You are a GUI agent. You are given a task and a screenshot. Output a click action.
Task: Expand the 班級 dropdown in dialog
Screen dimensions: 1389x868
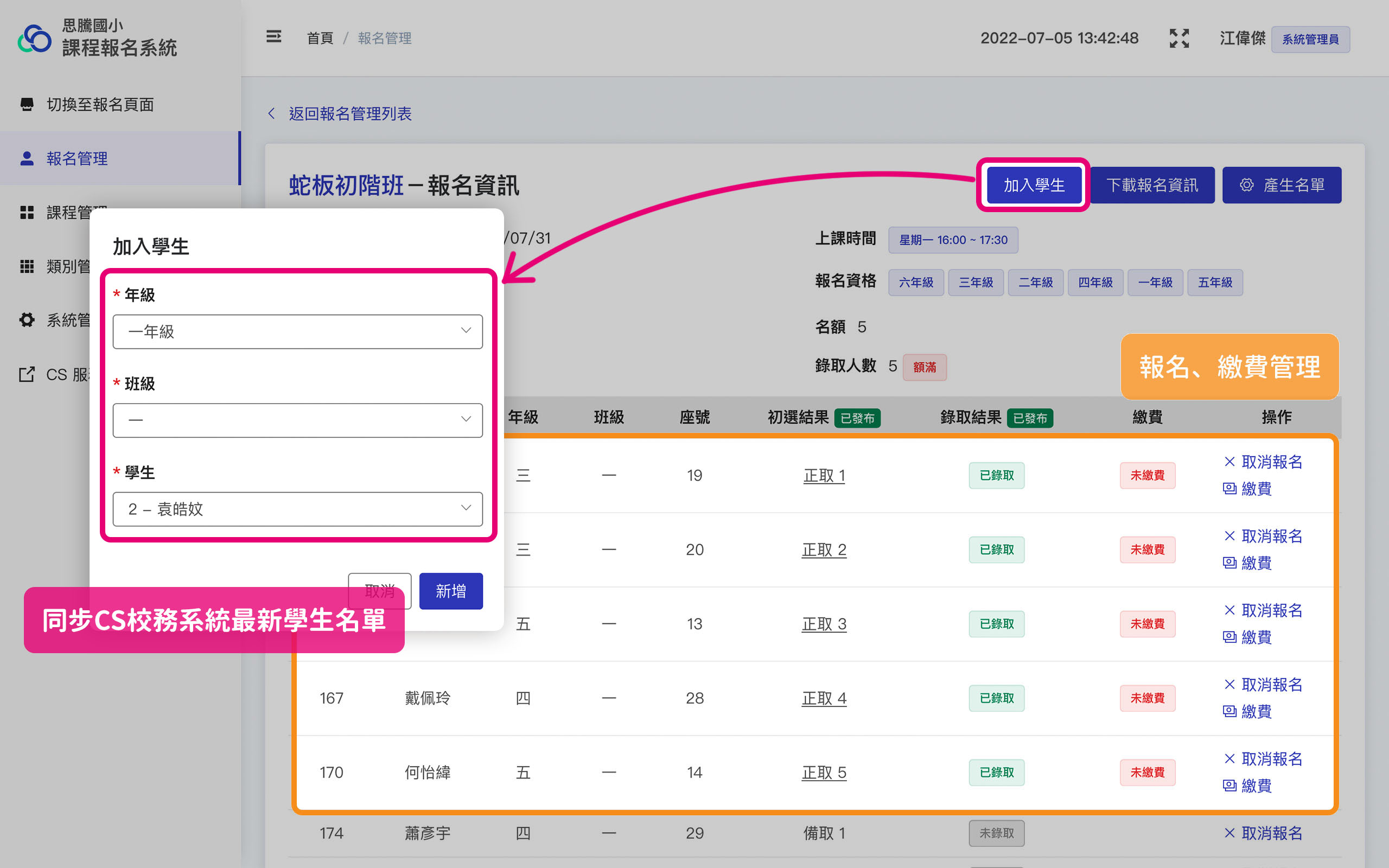pos(297,420)
